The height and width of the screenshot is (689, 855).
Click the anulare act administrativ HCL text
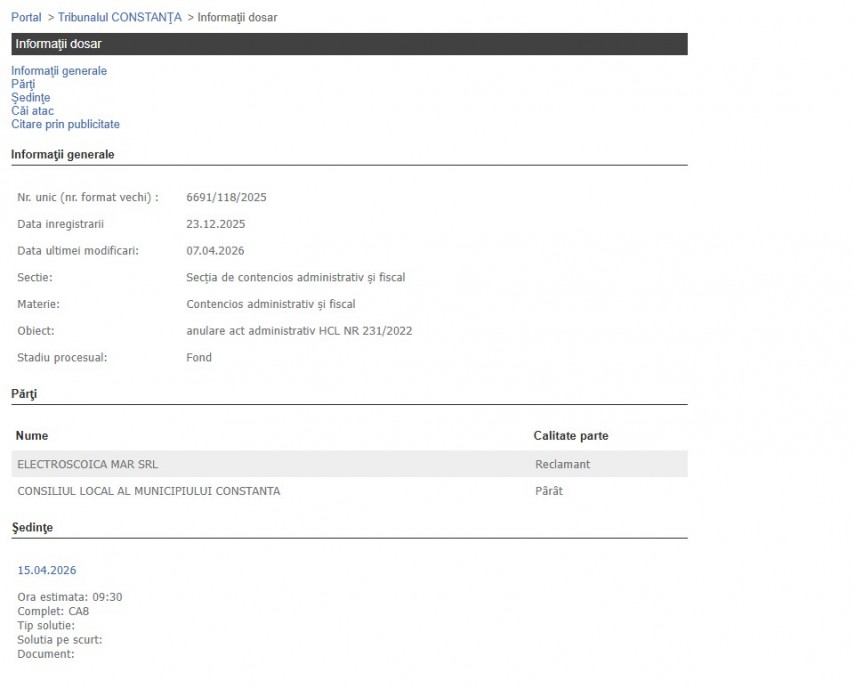[299, 331]
